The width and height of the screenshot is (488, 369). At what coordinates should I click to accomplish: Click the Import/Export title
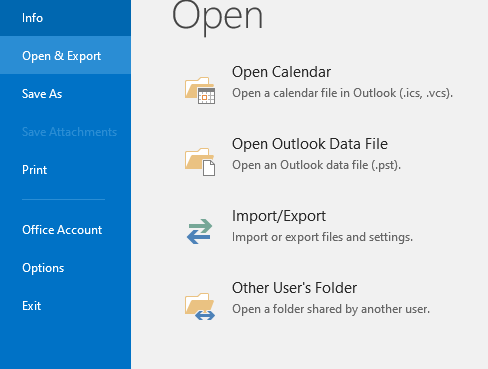[279, 216]
